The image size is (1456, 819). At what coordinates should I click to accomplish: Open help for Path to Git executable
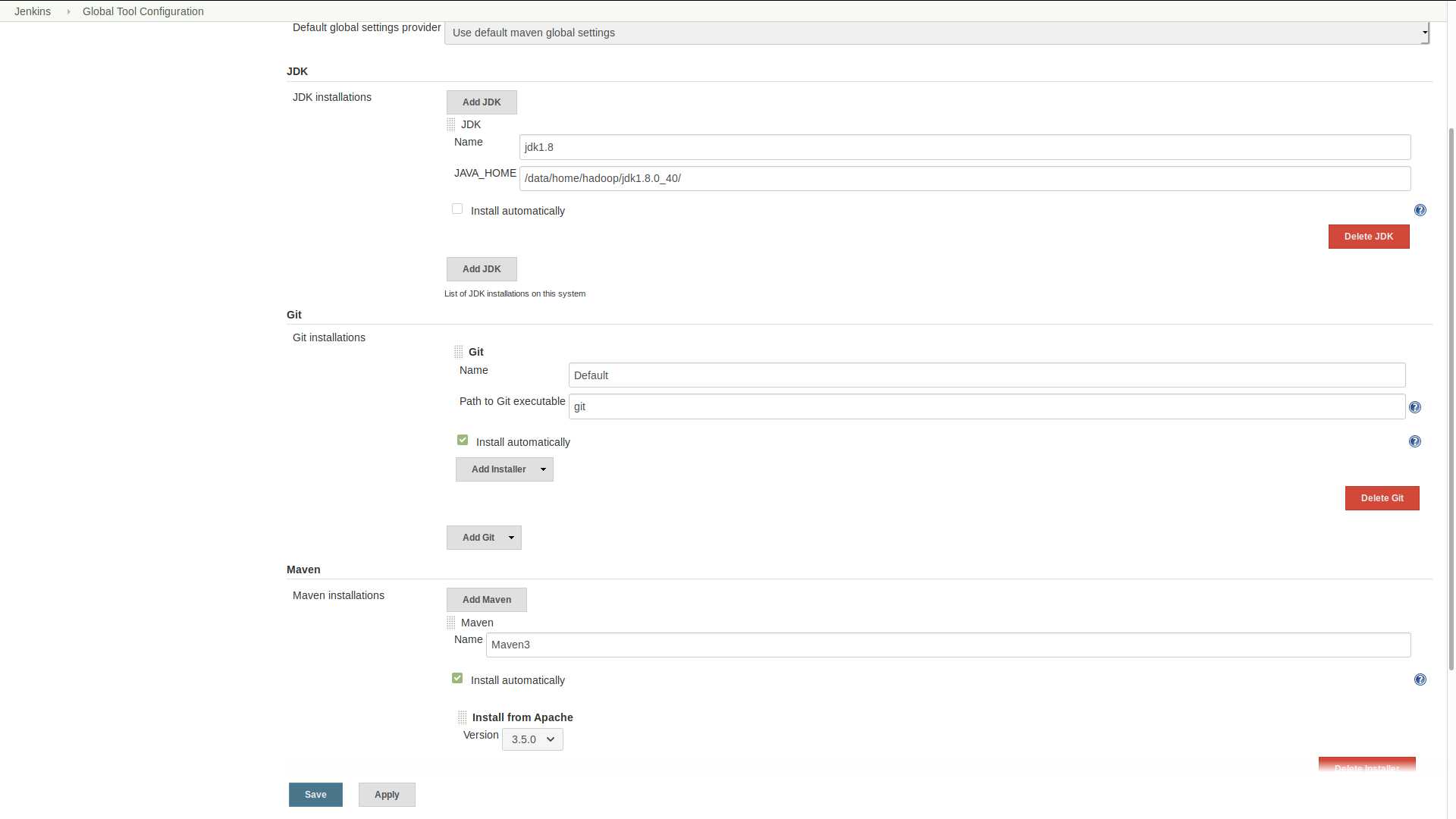(1414, 407)
